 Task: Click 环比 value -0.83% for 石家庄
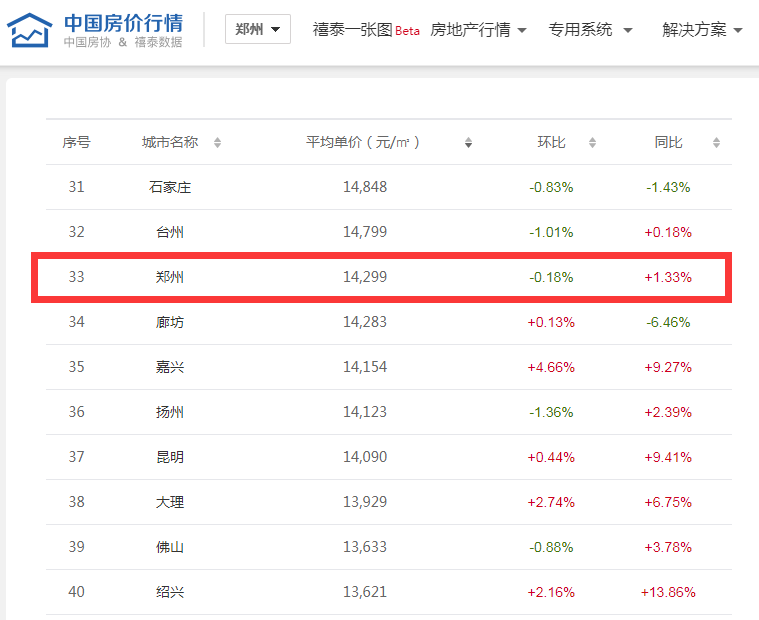(551, 187)
